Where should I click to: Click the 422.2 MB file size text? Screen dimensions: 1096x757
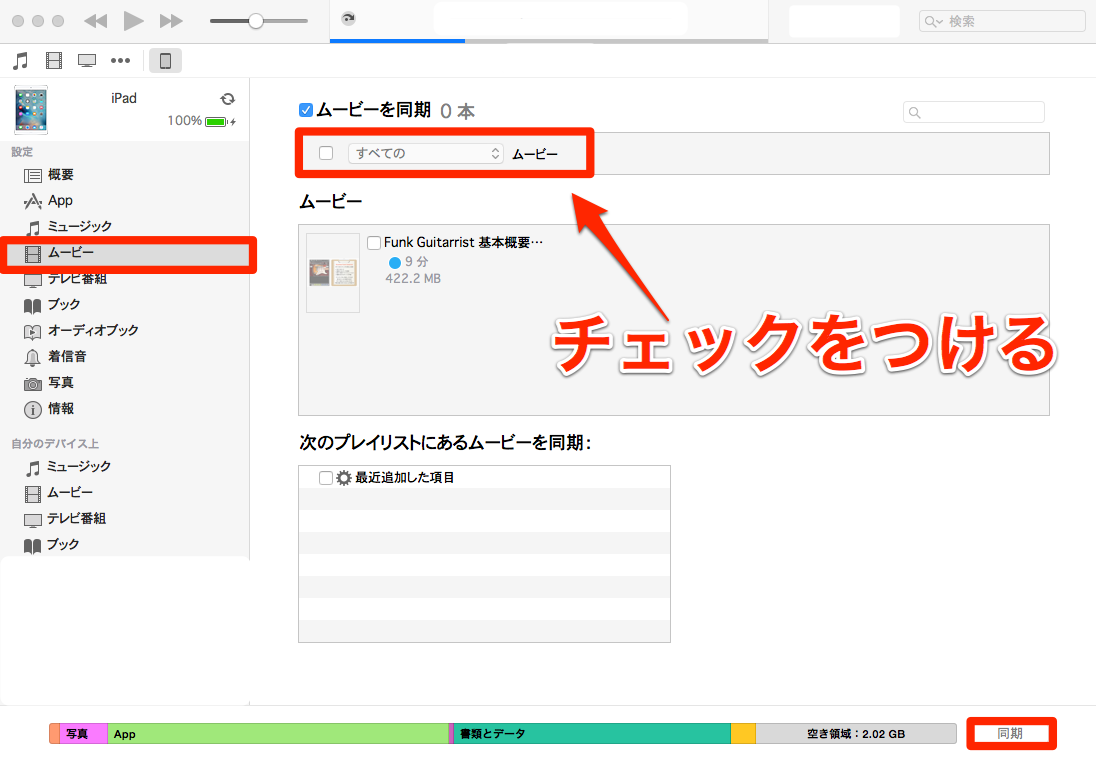point(413,278)
